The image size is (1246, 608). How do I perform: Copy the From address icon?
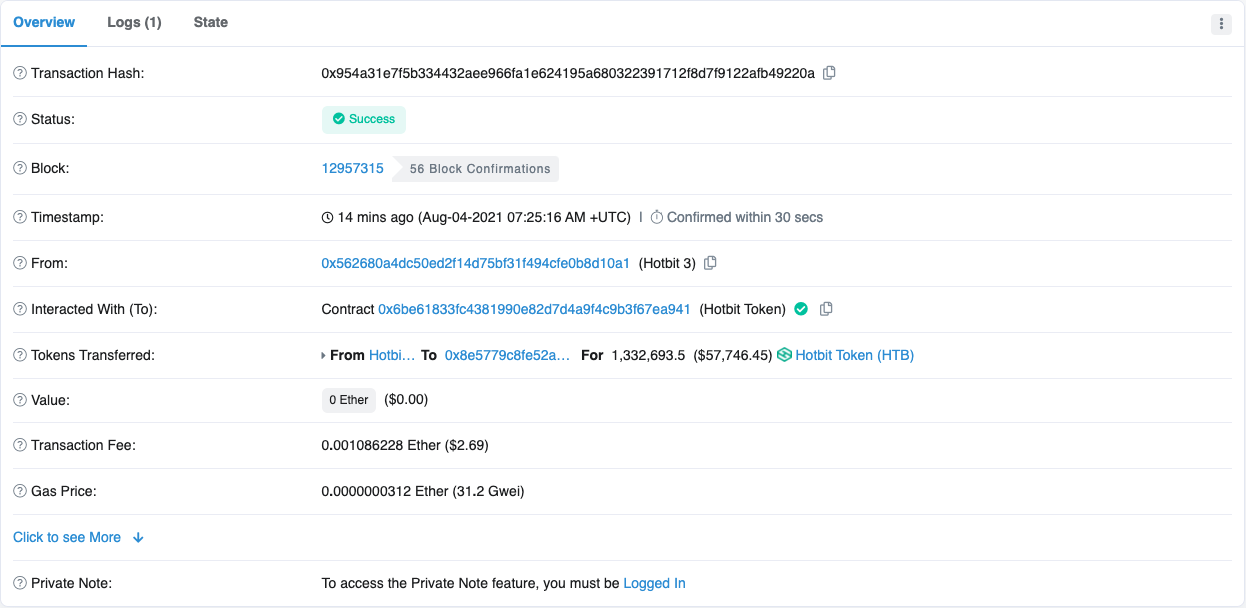point(710,263)
